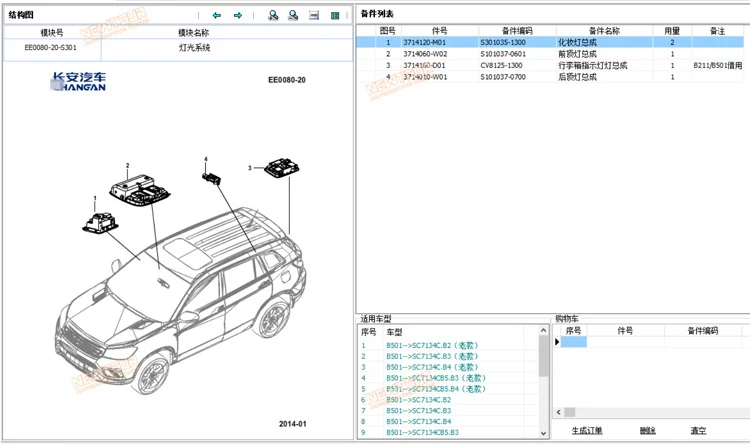Click the 备件名称 column header
The height and width of the screenshot is (444, 750).
point(604,31)
